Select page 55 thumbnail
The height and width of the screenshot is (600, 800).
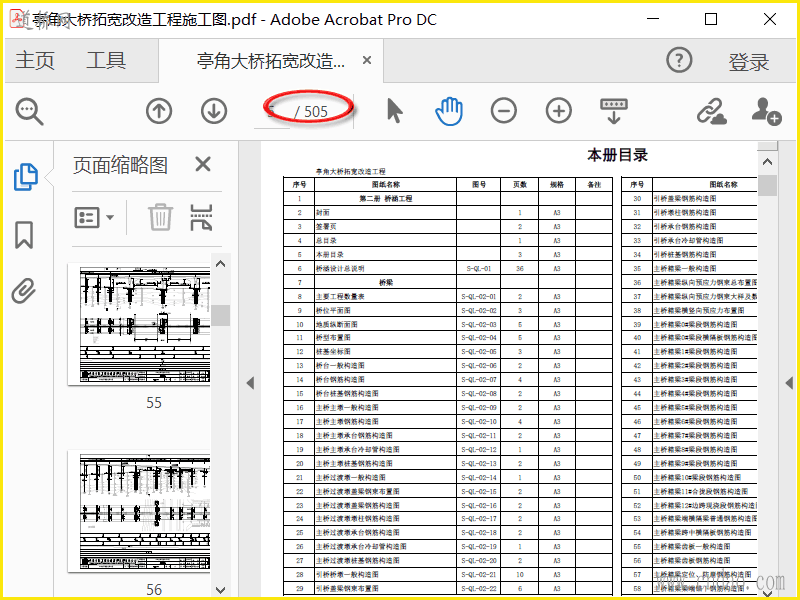pyautogui.click(x=139, y=324)
